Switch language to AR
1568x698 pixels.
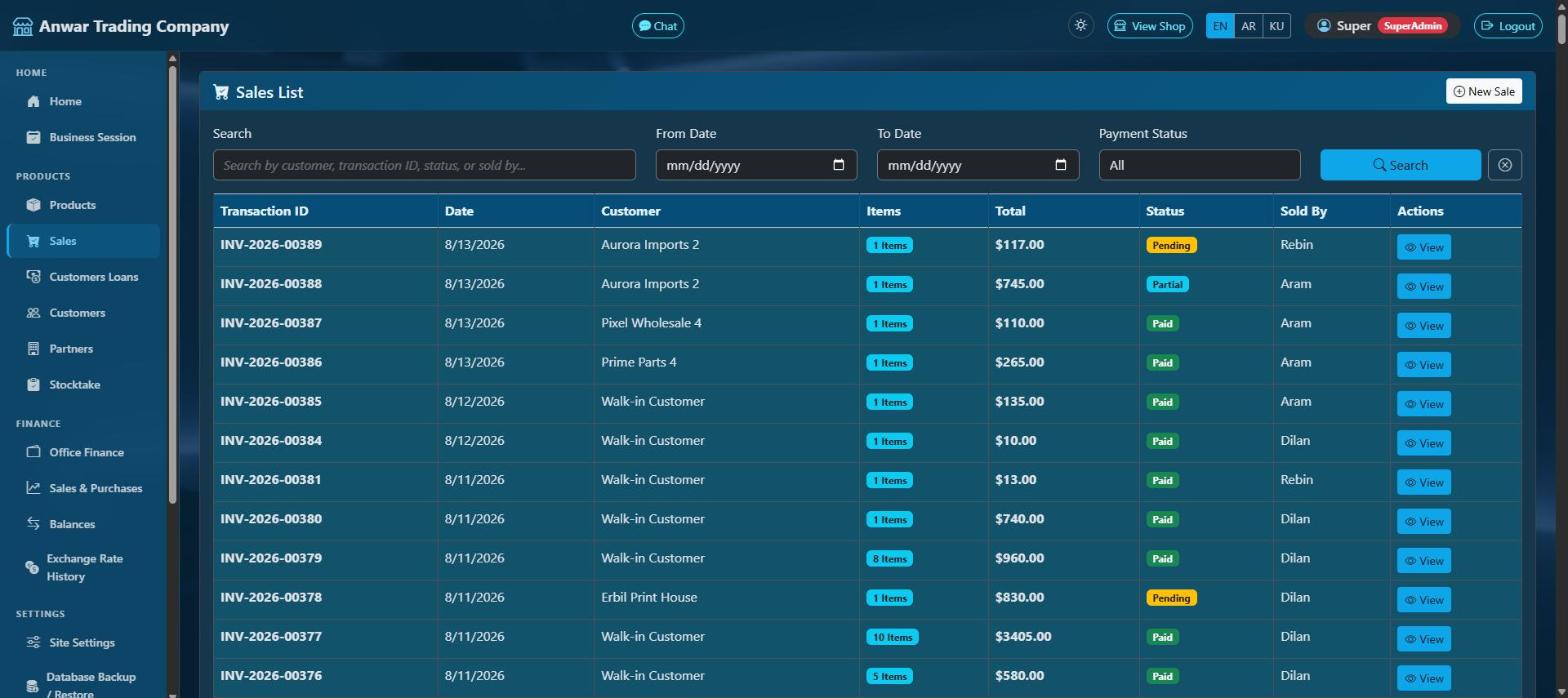pyautogui.click(x=1248, y=26)
